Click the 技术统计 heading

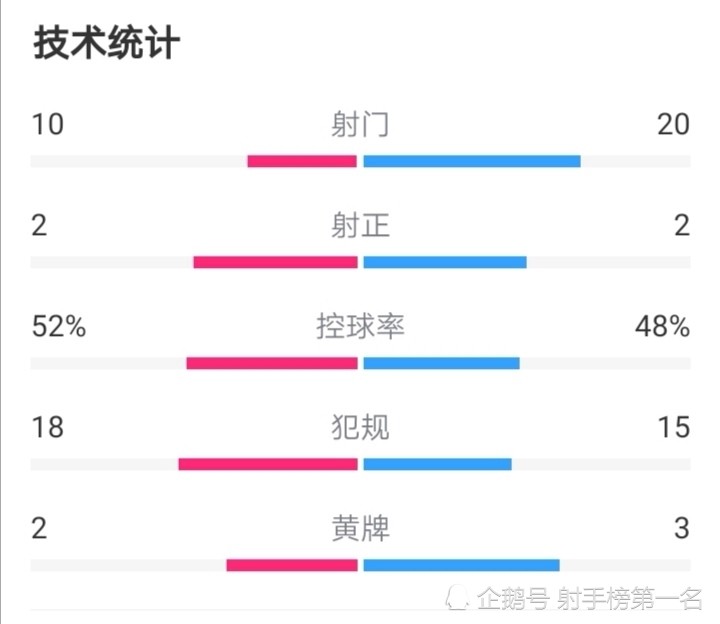point(106,43)
